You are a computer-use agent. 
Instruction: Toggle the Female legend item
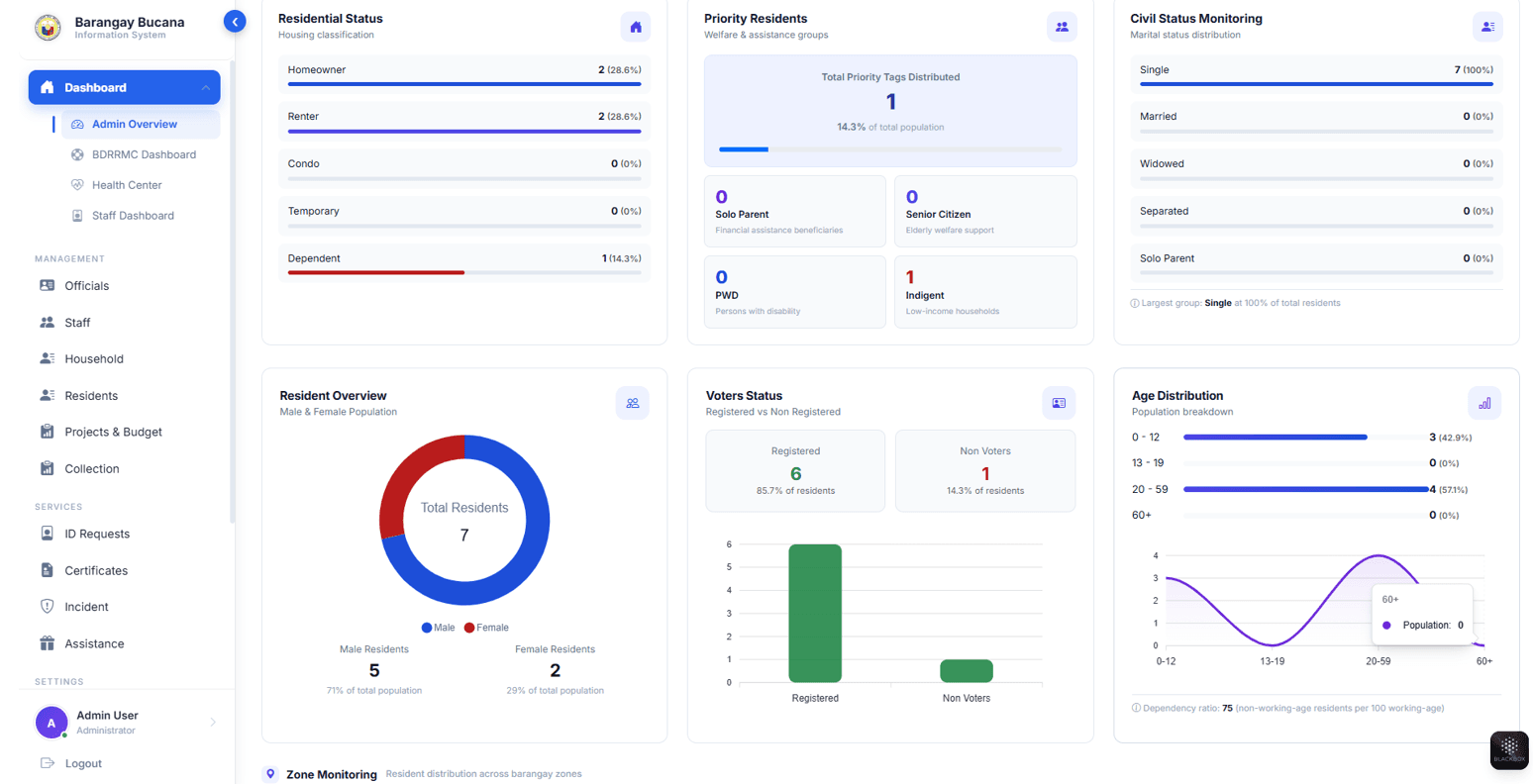pos(486,628)
